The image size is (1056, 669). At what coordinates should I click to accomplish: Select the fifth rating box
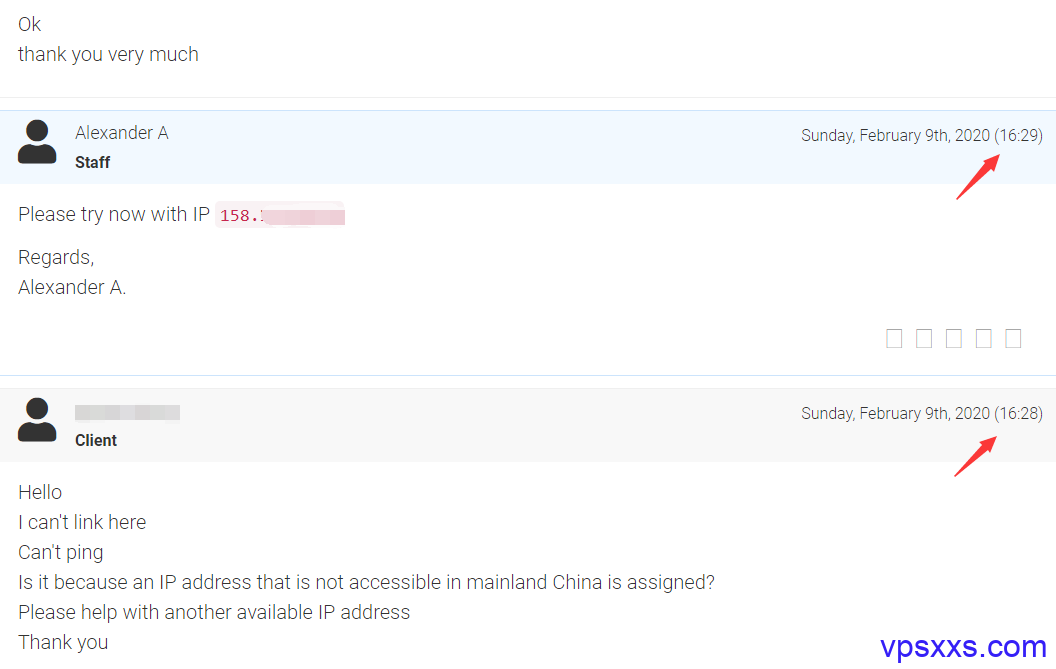point(1013,338)
